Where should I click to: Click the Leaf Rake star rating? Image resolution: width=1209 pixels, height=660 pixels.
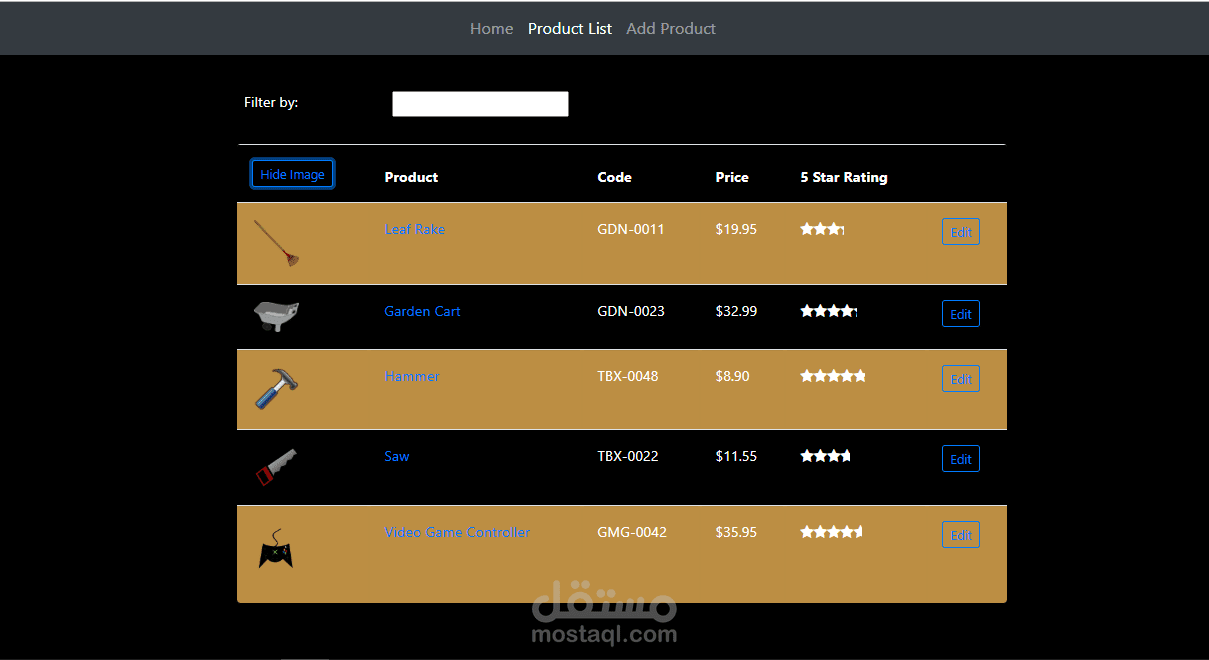coord(822,229)
